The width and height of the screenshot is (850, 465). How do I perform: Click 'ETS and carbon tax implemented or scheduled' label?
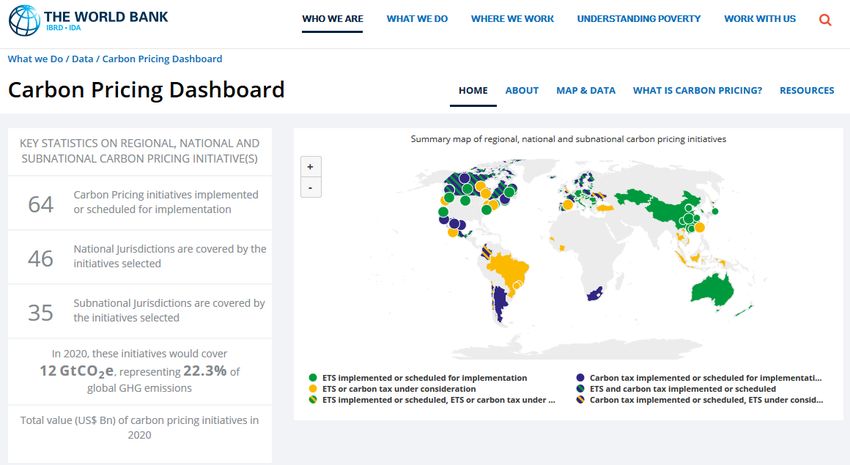682,389
